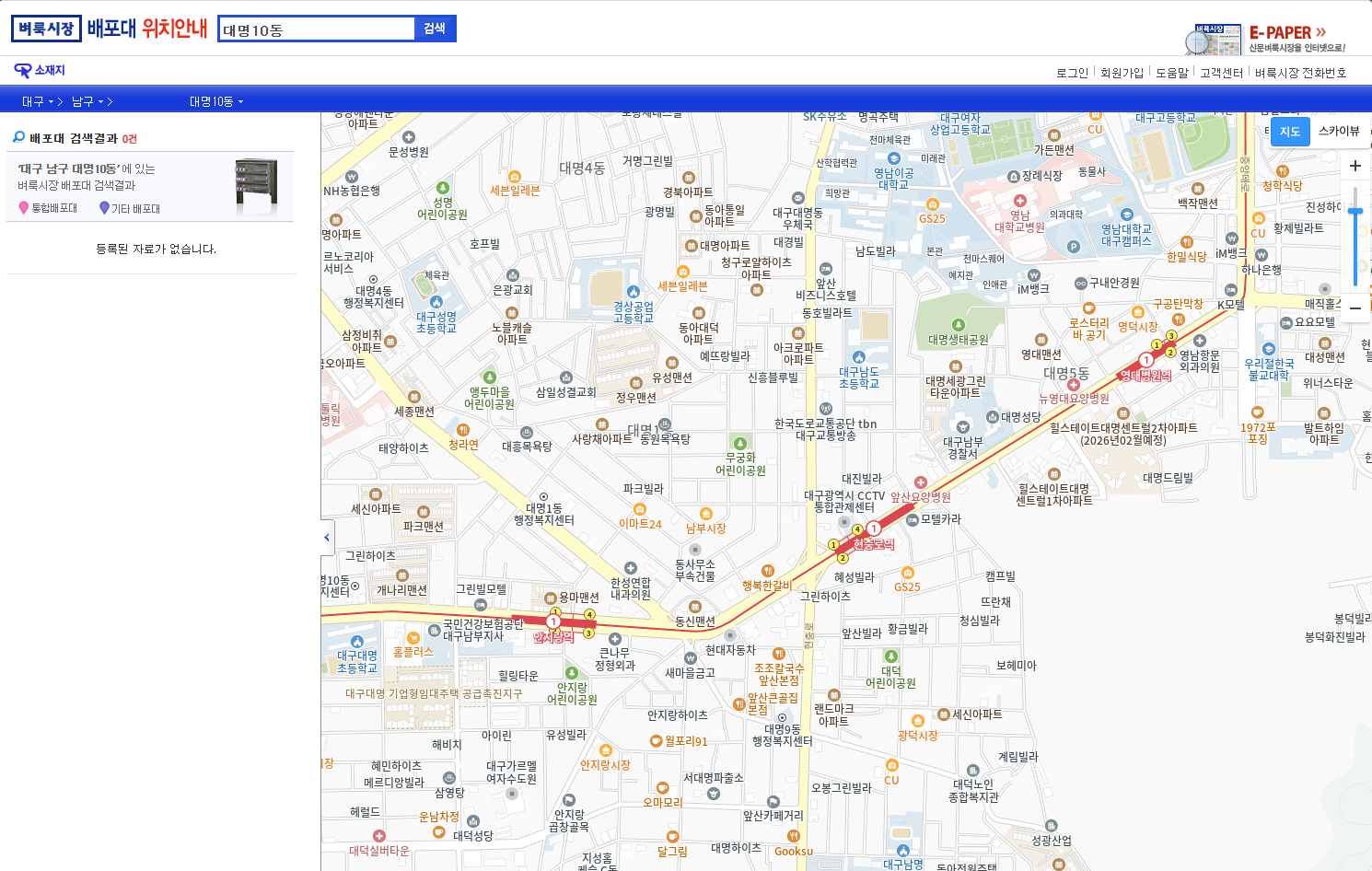Zoom in with the plus button
Viewport: 1372px width, 871px height.
click(x=1355, y=166)
